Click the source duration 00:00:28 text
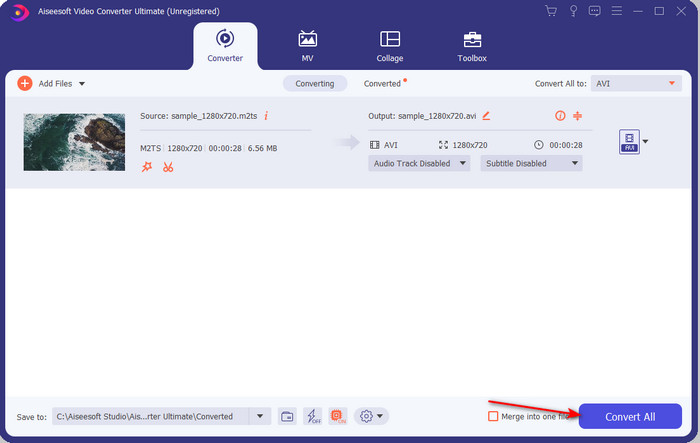The width and height of the screenshot is (700, 443). (225, 148)
